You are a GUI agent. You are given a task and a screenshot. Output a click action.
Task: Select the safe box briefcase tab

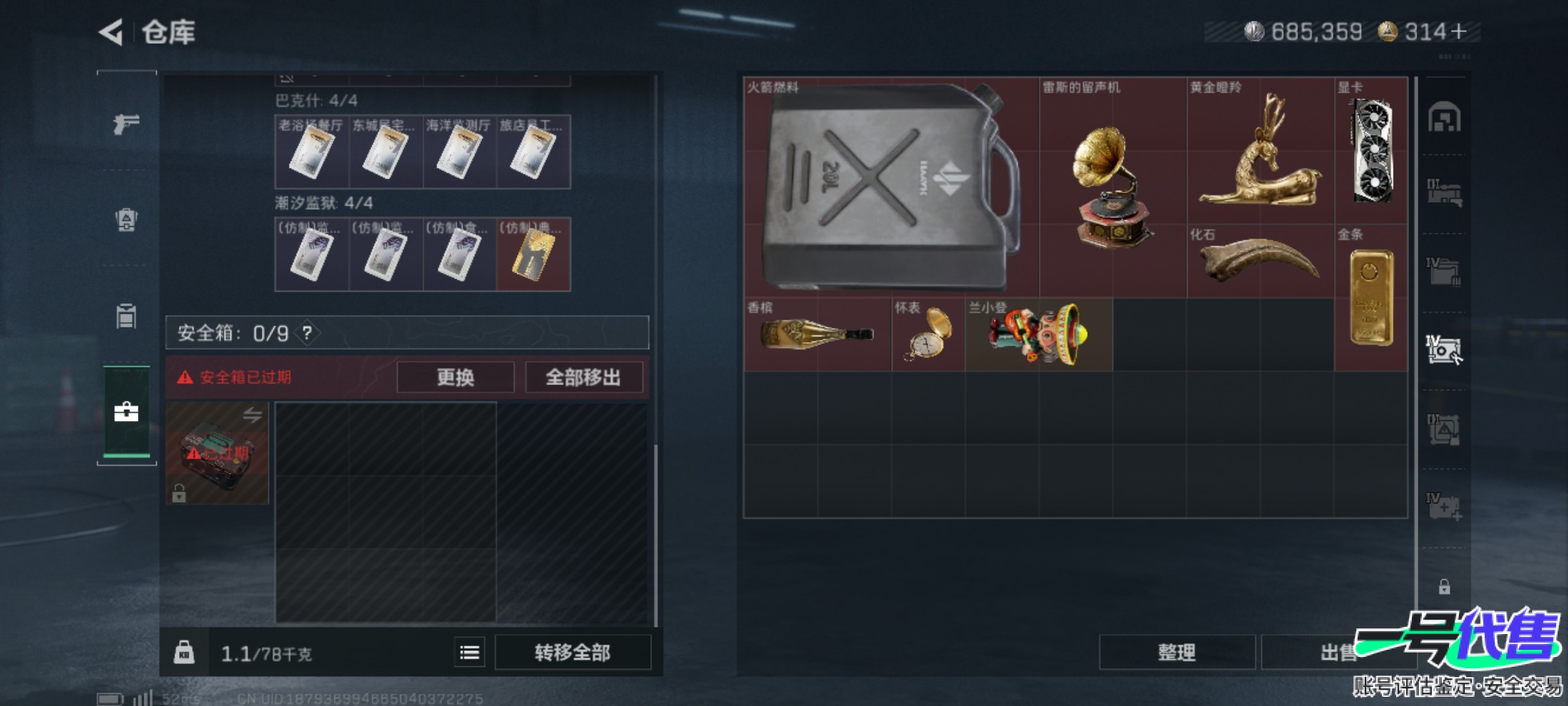coord(126,412)
